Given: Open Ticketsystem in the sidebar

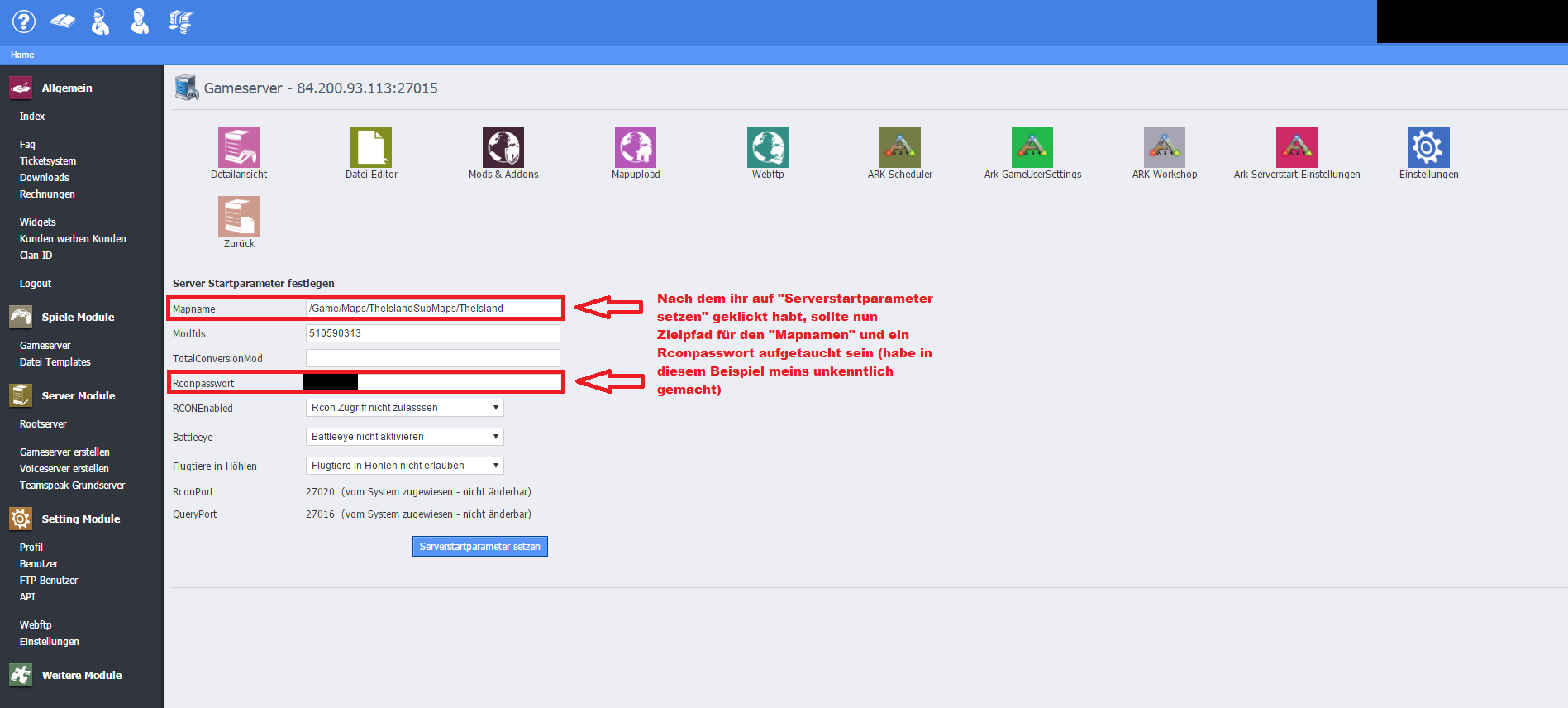Looking at the screenshot, I should [x=48, y=161].
